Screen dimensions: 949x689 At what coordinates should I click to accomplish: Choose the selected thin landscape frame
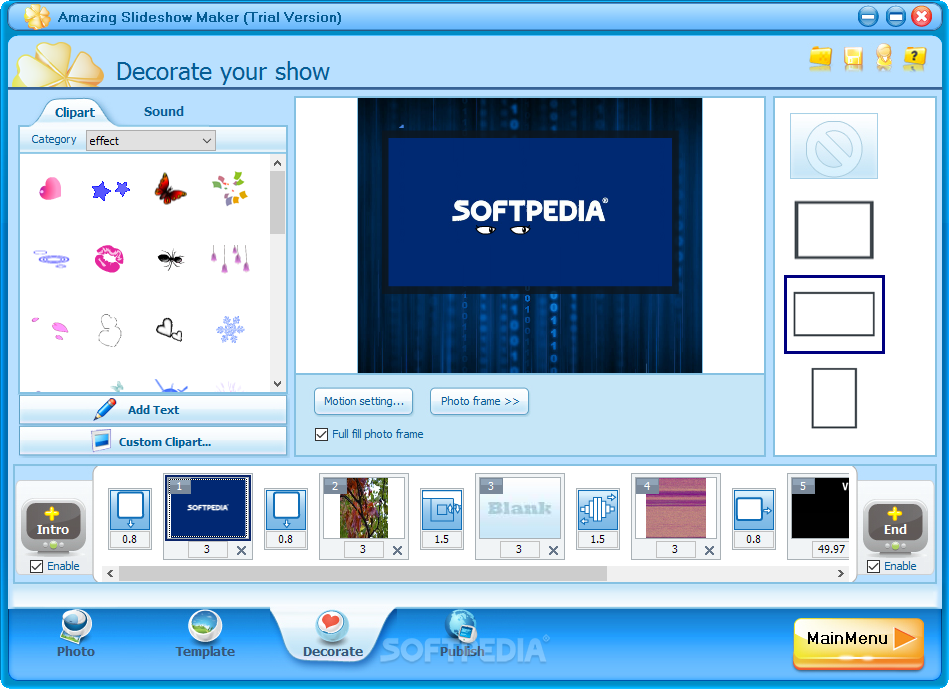[834, 314]
